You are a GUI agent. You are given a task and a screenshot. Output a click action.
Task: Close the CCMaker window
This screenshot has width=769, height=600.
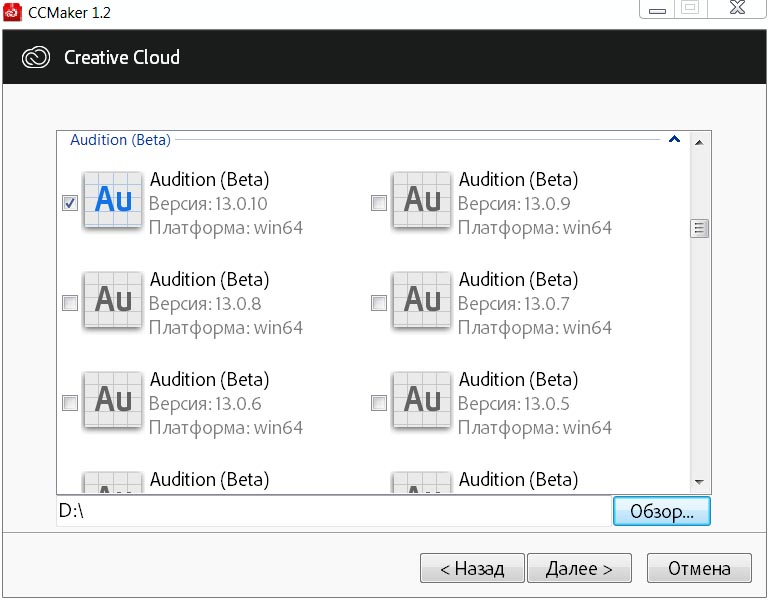coord(737,8)
